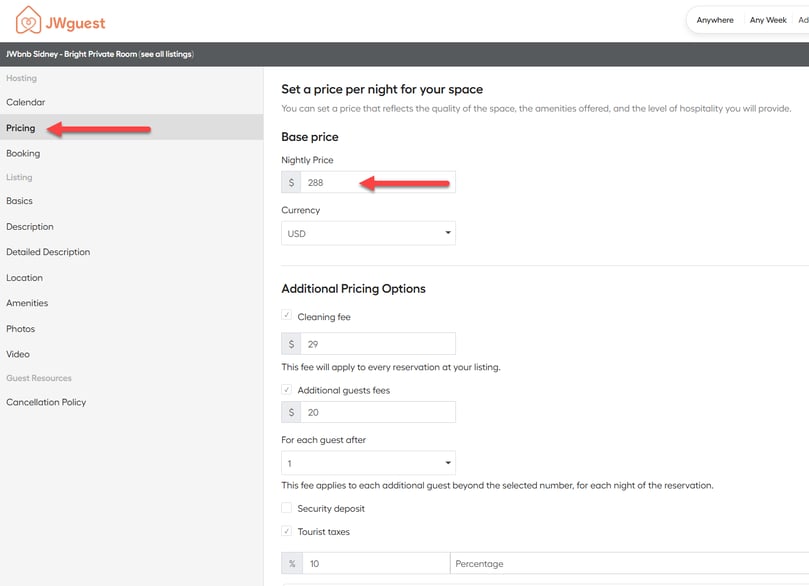Click the Any Week search option

pos(768,20)
